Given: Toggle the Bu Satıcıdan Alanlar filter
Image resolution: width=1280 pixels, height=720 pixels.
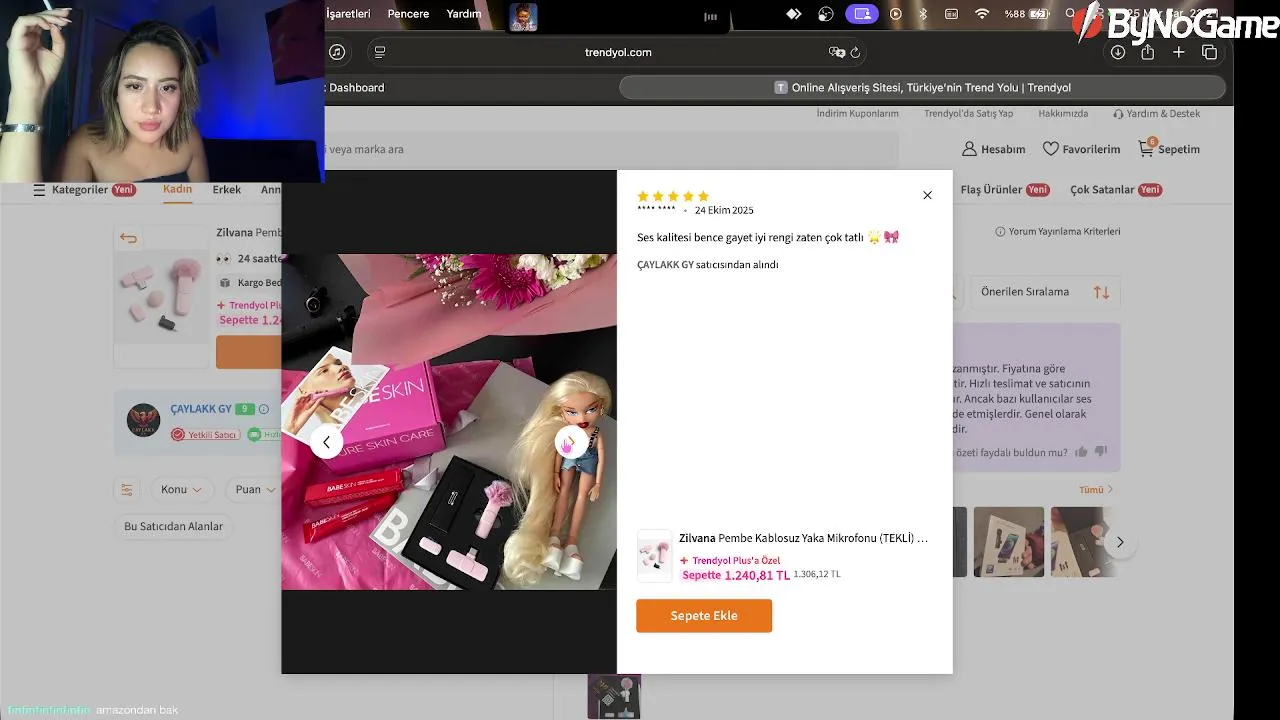Looking at the screenshot, I should [173, 527].
